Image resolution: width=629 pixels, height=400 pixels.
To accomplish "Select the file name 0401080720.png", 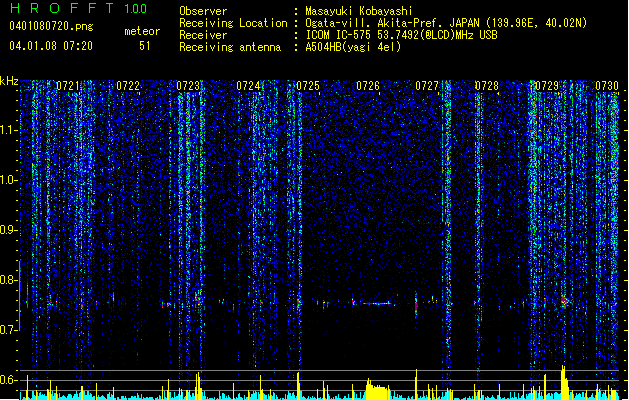I will pyautogui.click(x=51, y=26).
